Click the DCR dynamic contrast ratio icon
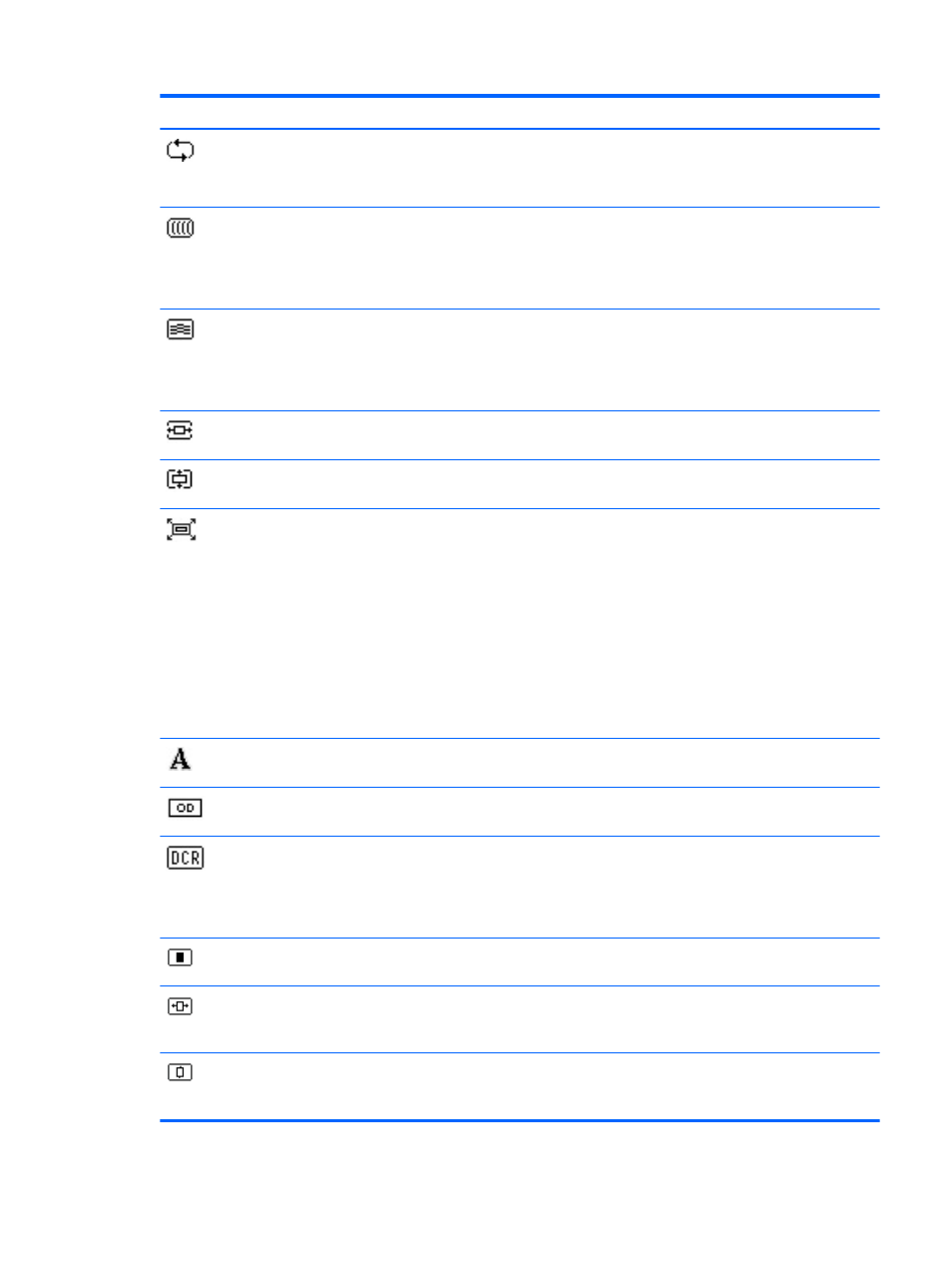The width and height of the screenshot is (952, 1268). tap(185, 858)
